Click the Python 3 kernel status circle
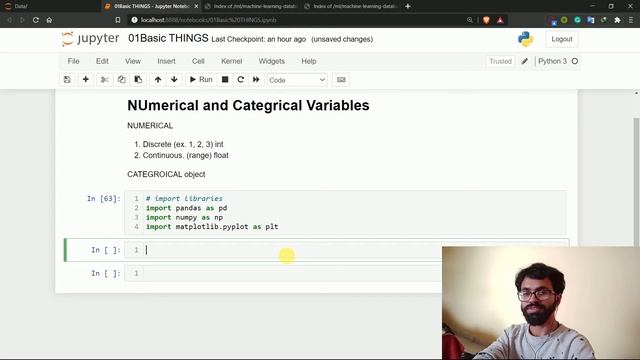The width and height of the screenshot is (640, 360). click(575, 61)
